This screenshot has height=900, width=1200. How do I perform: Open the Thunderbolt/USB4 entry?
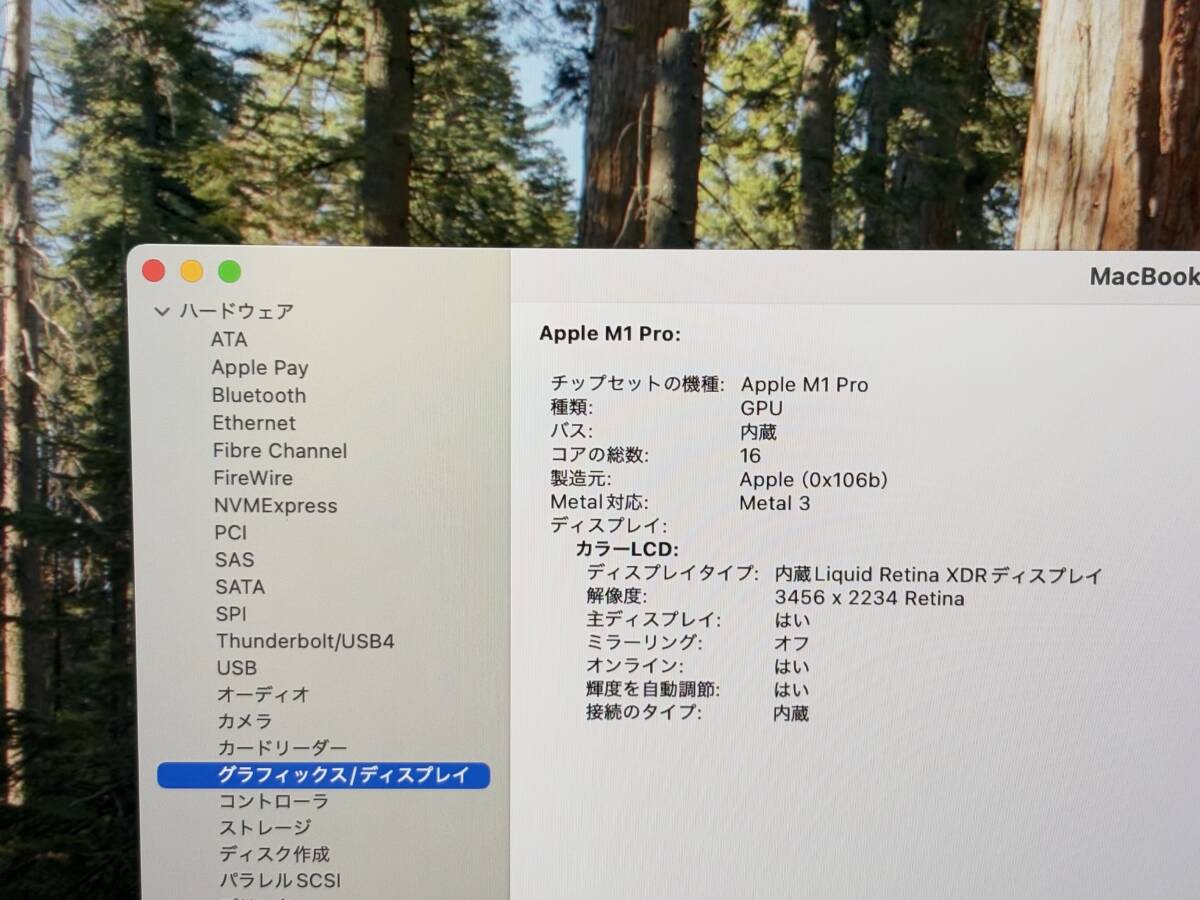coord(305,640)
